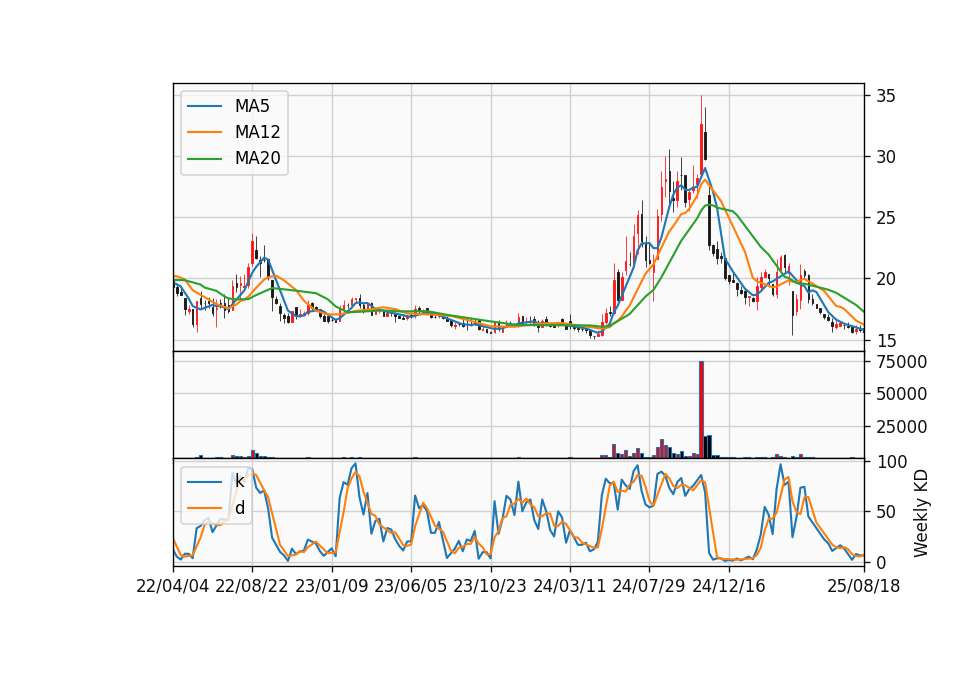Image resolution: width=960 pixels, height=690 pixels.
Task: Click the 22/04/04 date tick label
Action: click(x=173, y=586)
